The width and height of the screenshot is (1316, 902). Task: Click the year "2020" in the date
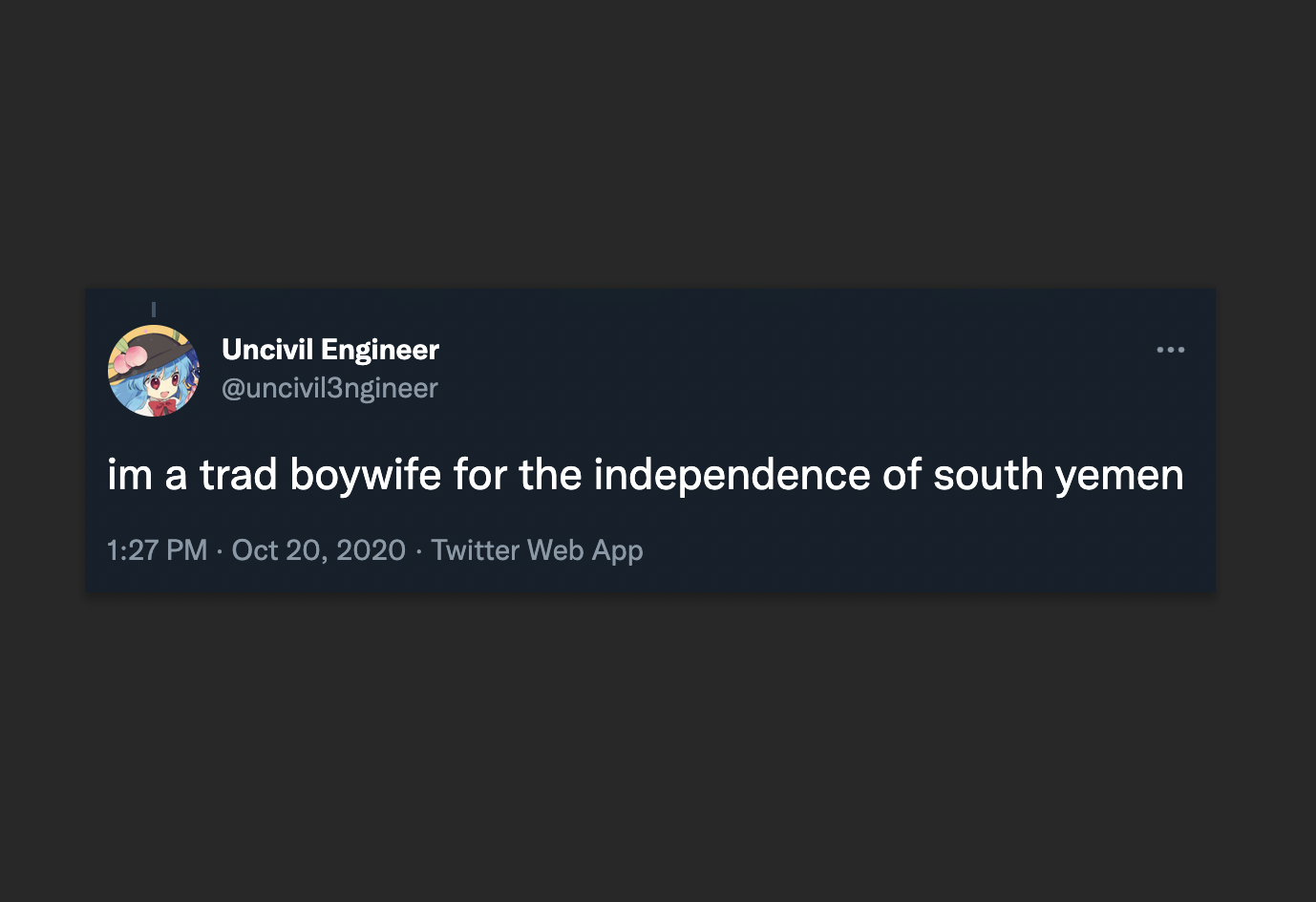tap(371, 550)
